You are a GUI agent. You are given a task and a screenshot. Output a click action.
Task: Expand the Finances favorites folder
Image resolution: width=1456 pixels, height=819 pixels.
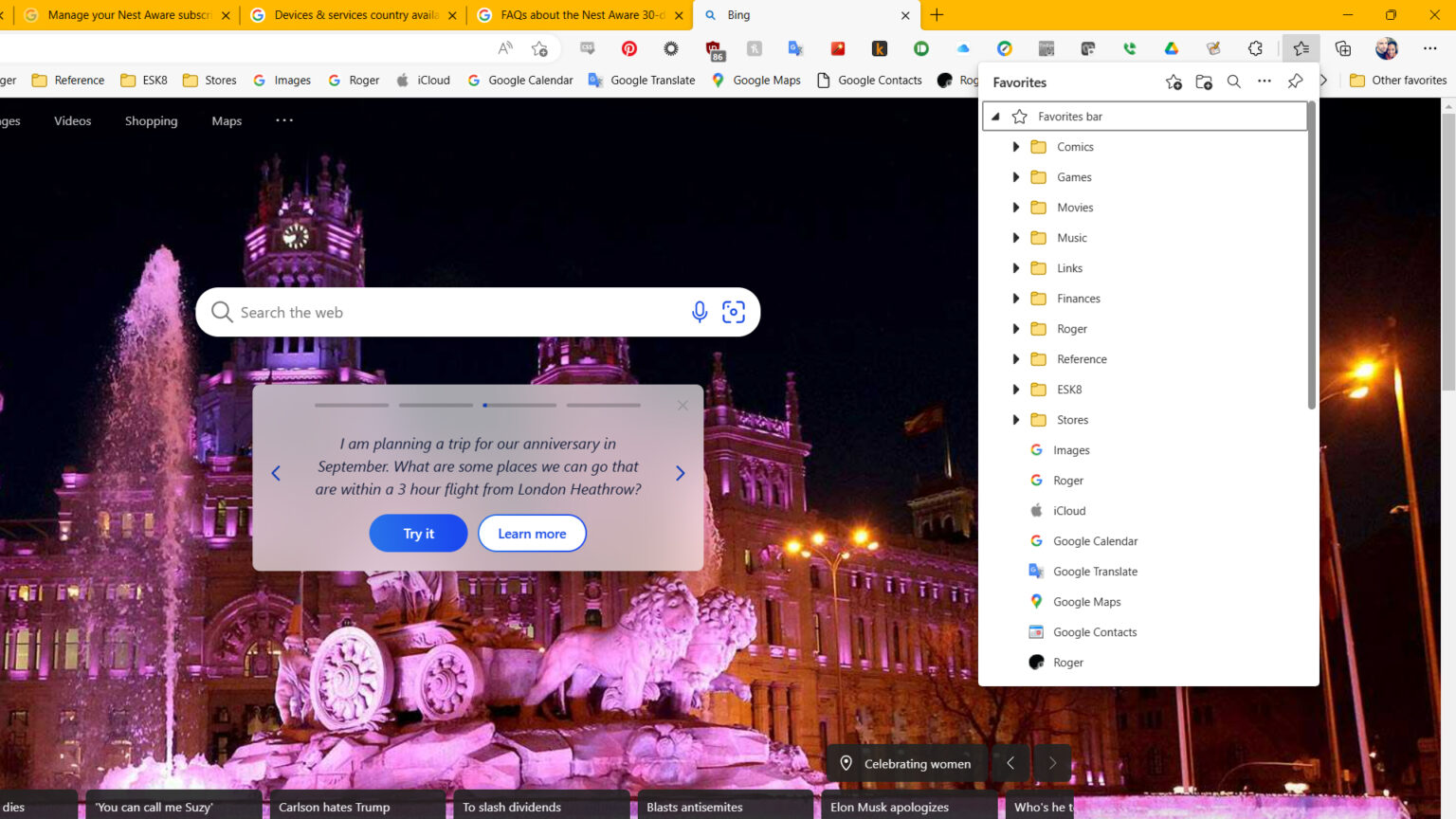click(1015, 298)
